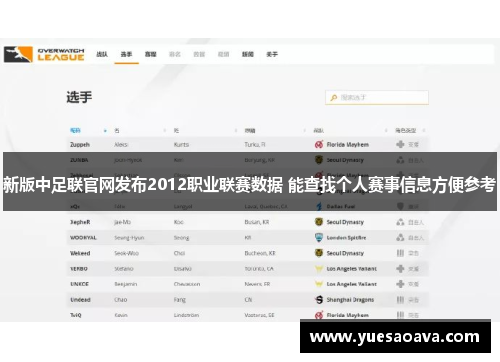Select the 选手 players nav tab
This screenshot has width=500, height=362.
point(126,54)
